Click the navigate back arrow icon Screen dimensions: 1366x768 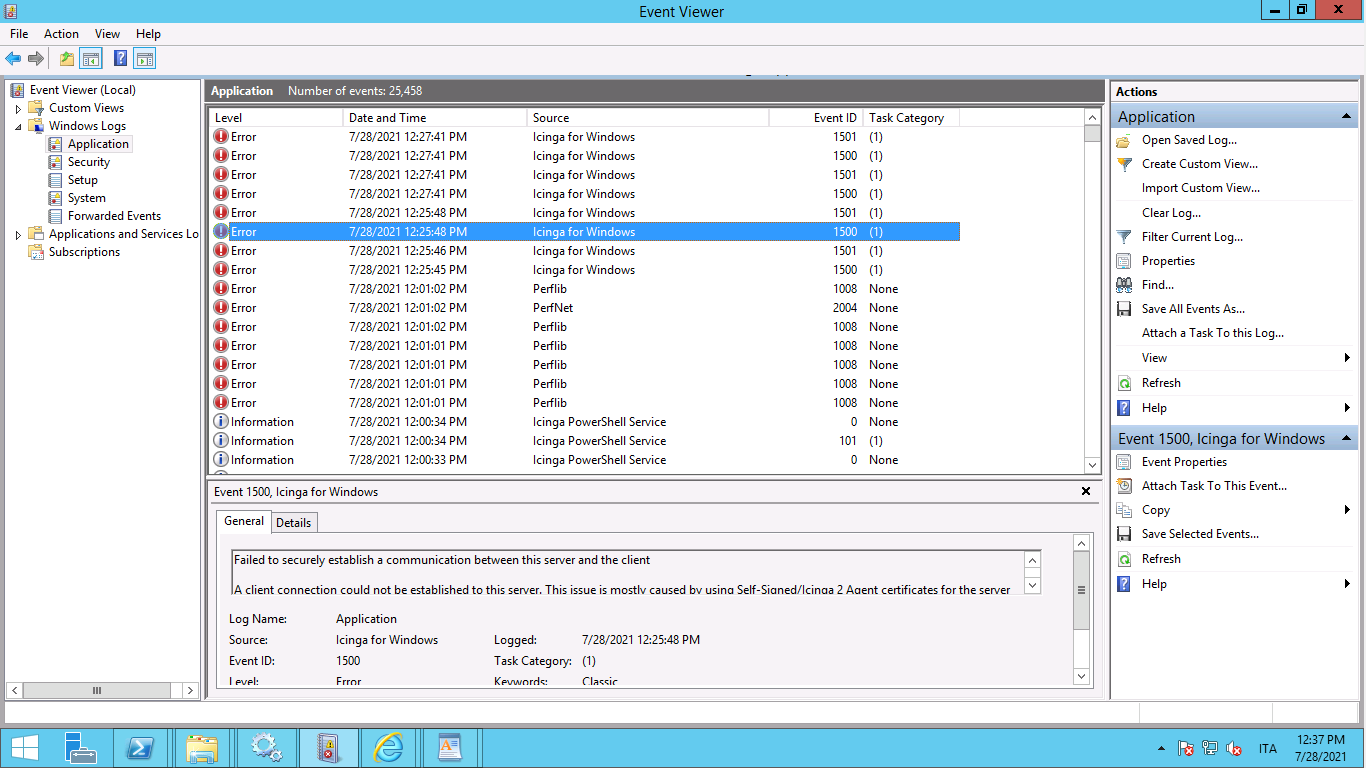(12, 58)
